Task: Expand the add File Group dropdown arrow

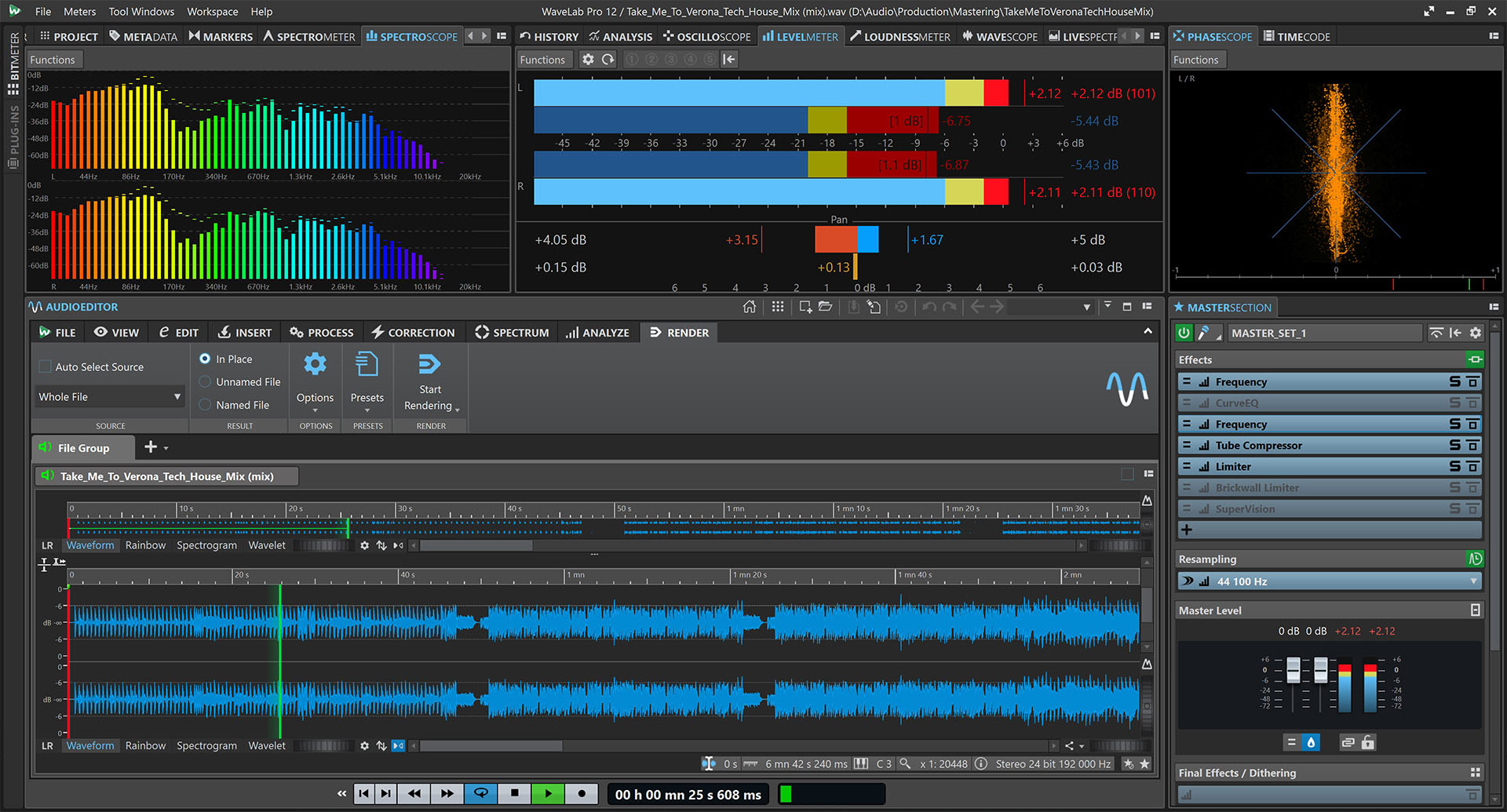Action: pos(166,448)
